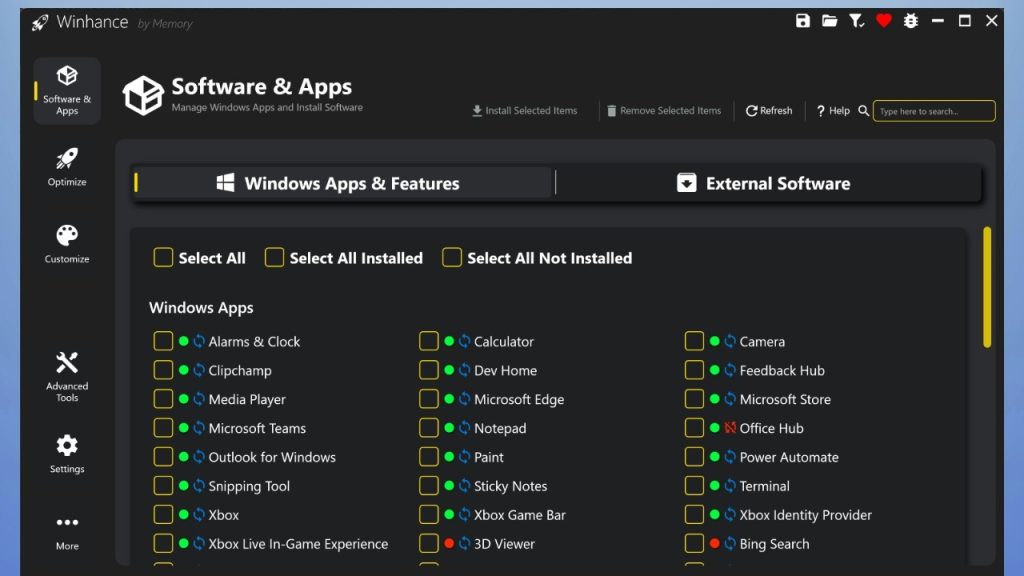
Task: Check the Select All checkbox
Action: coord(163,257)
